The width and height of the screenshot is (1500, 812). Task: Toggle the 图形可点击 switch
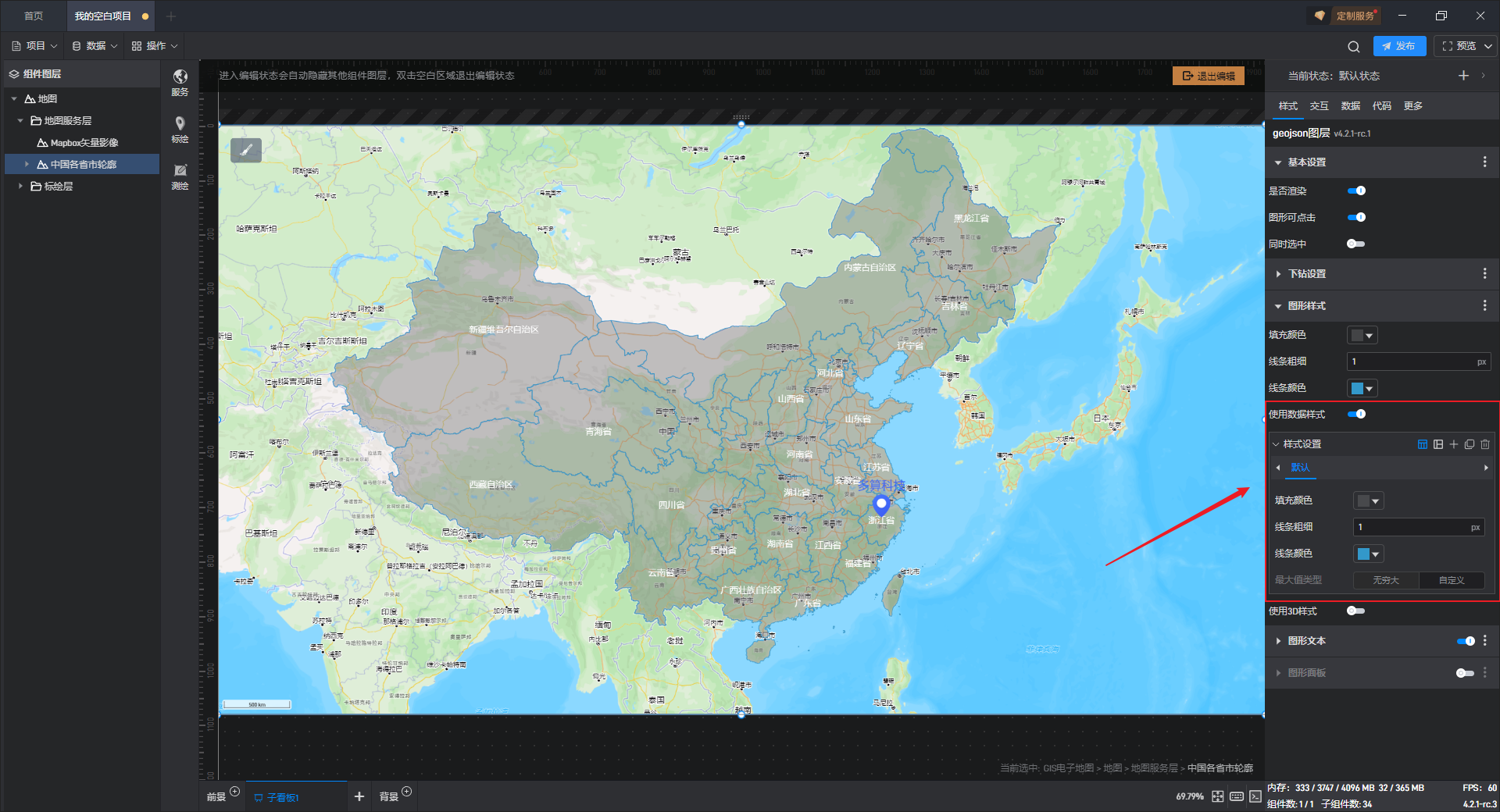[1356, 217]
